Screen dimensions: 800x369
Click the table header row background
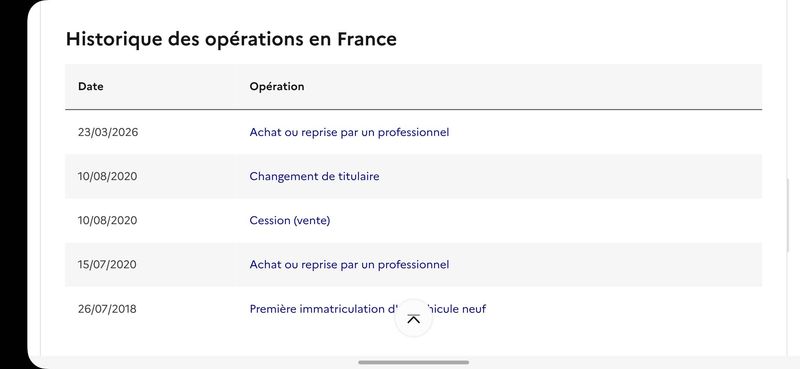(x=413, y=86)
